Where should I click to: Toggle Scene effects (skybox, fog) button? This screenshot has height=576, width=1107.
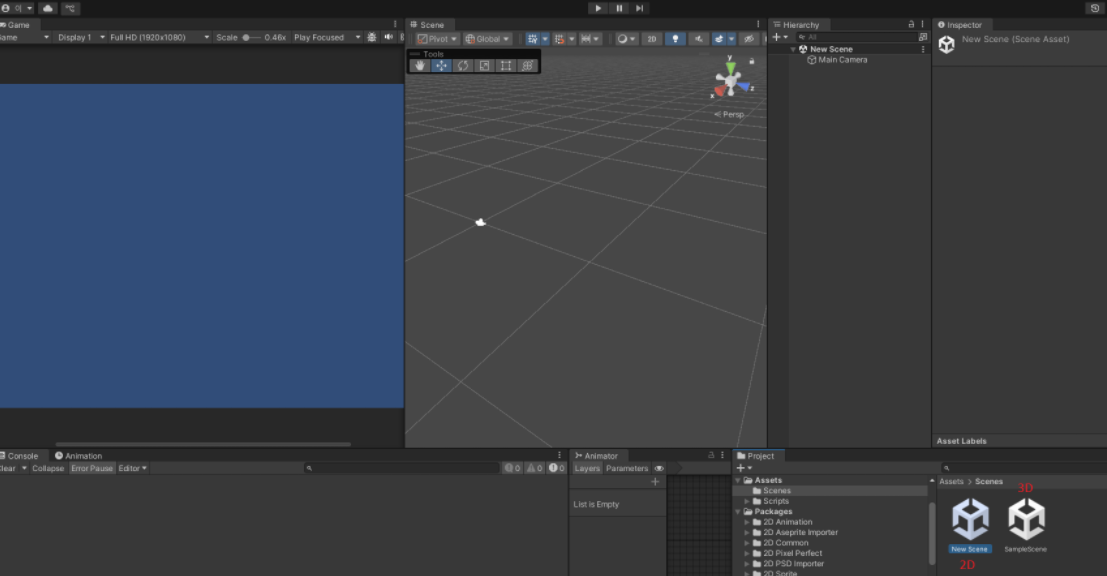(719, 39)
